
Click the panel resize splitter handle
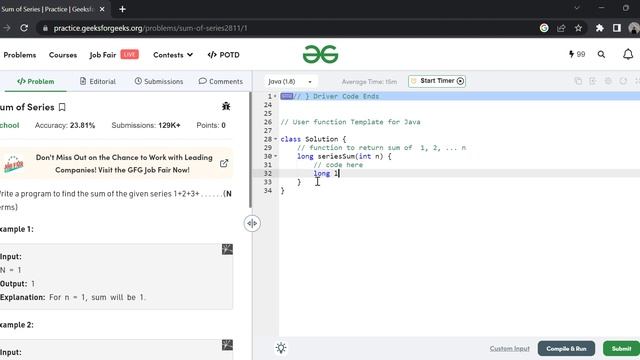(252, 223)
